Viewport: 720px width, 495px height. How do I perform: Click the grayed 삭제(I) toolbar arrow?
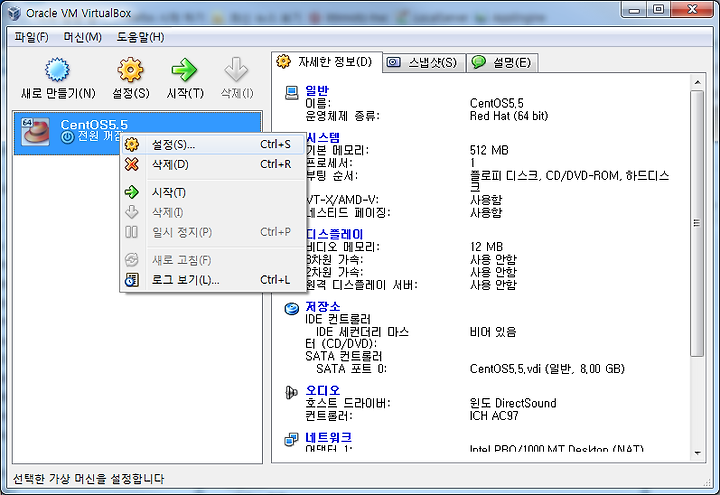click(x=236, y=70)
